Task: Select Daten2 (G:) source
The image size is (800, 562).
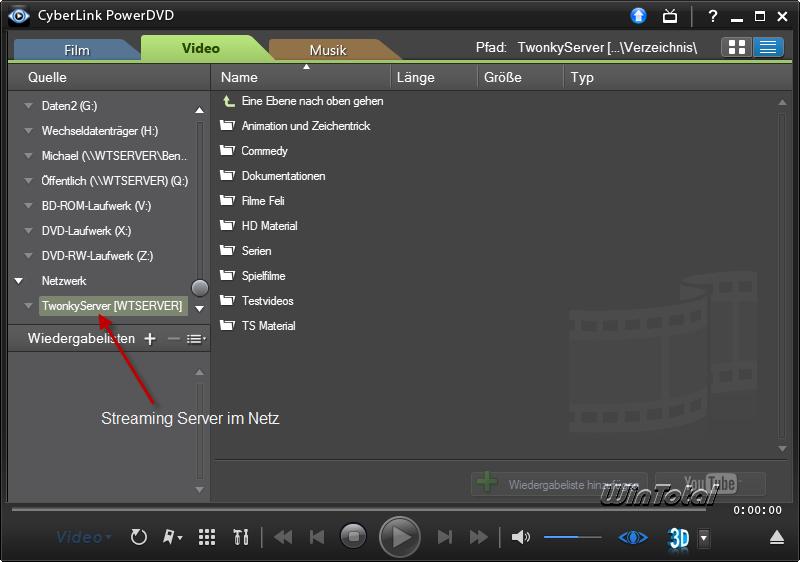Action: (69, 106)
